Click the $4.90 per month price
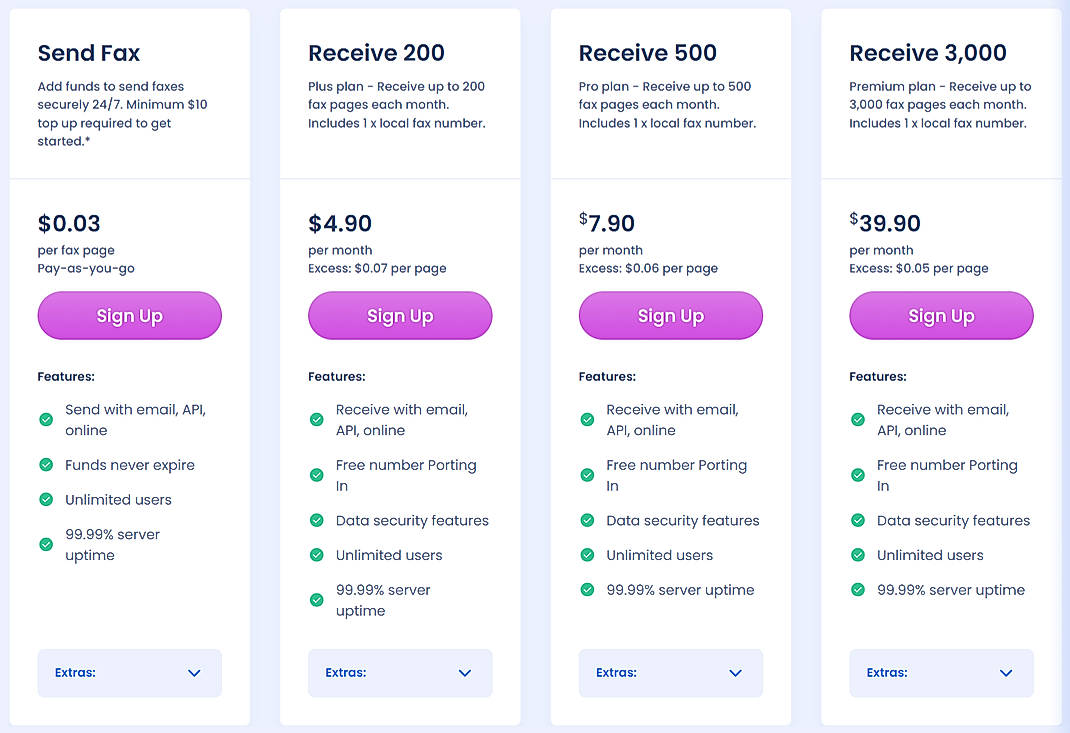 [340, 224]
